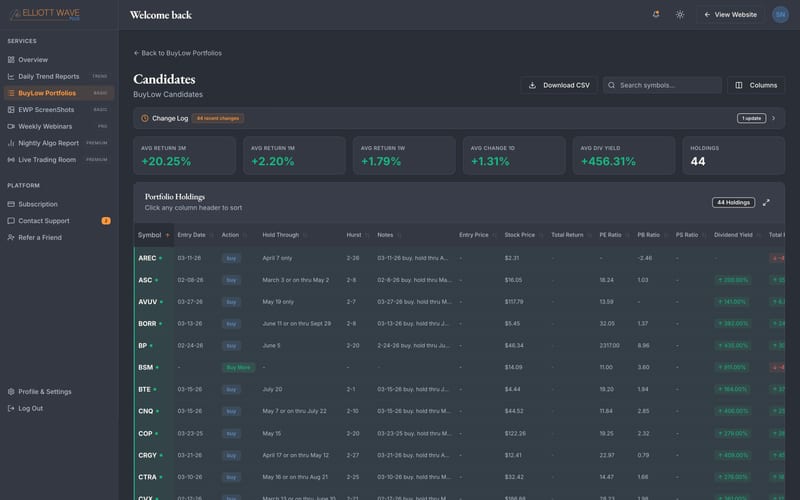
Task: Click the Overview sidebar icon
Action: 11,60
